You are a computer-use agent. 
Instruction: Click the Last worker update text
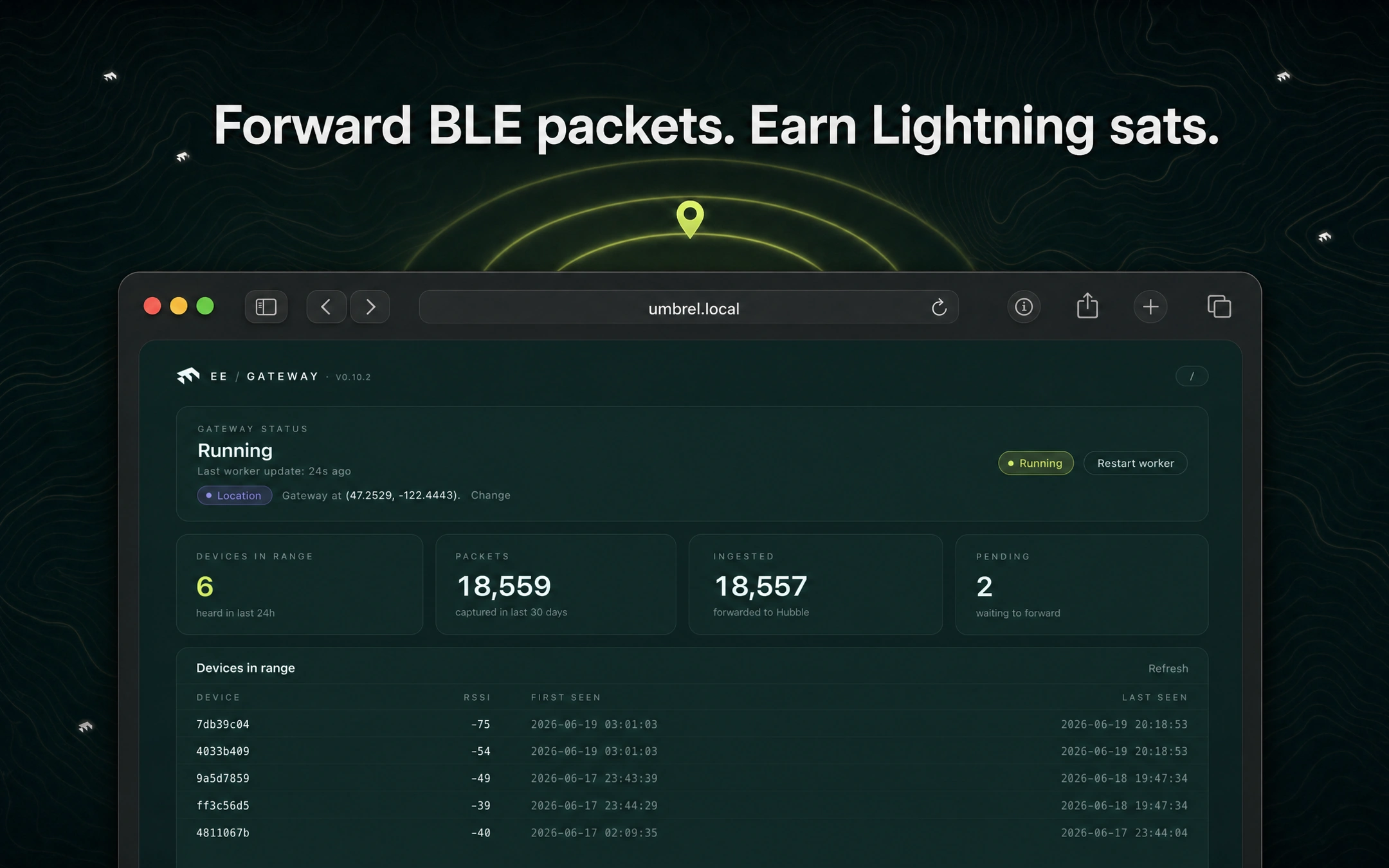tap(274, 471)
